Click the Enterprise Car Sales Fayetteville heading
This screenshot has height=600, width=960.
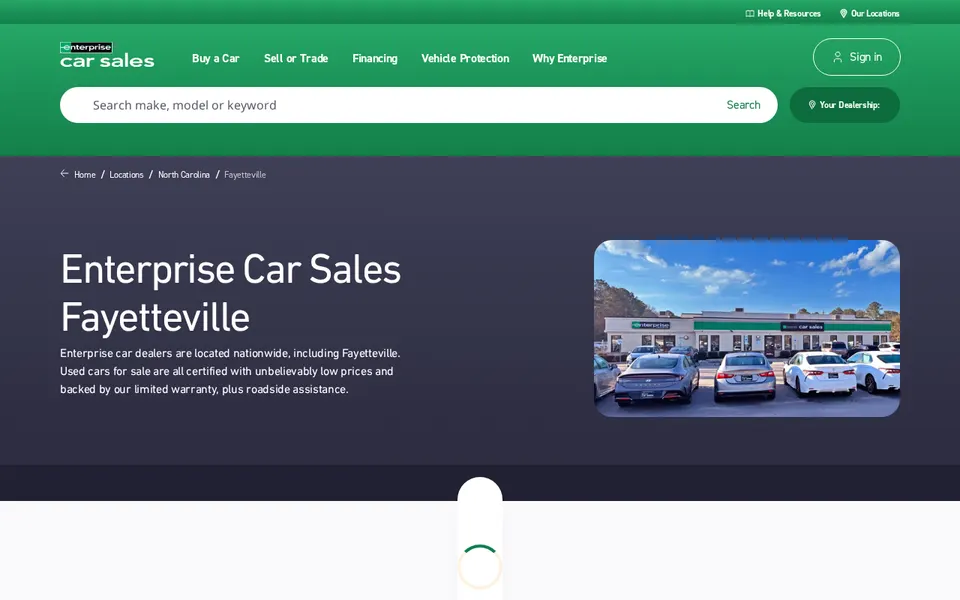click(x=231, y=293)
